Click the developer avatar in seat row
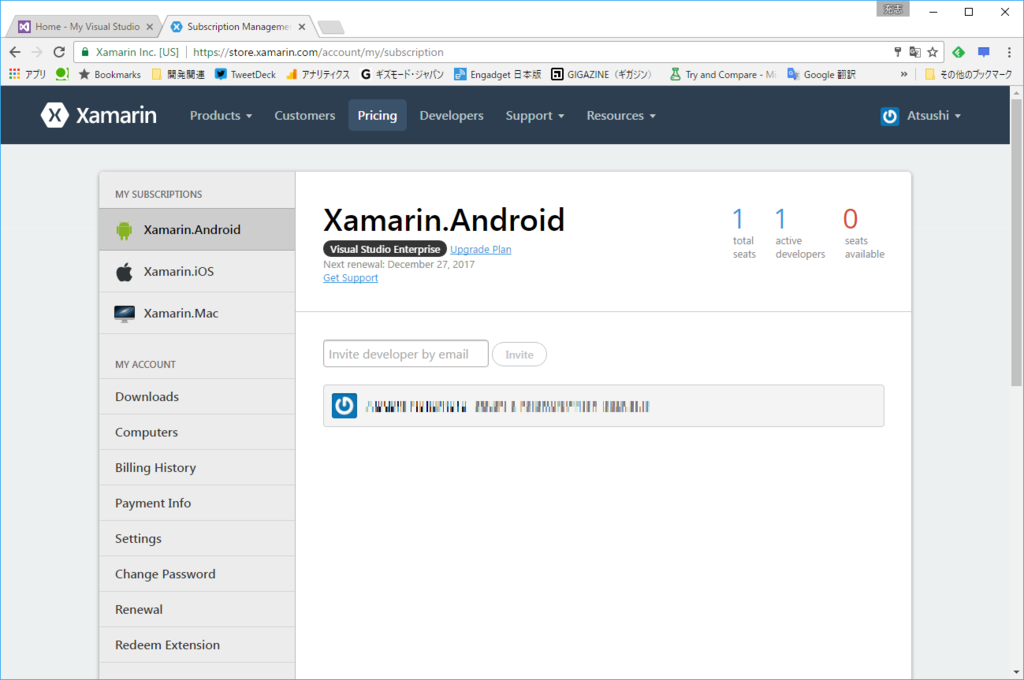This screenshot has height=680, width=1024. pyautogui.click(x=344, y=406)
